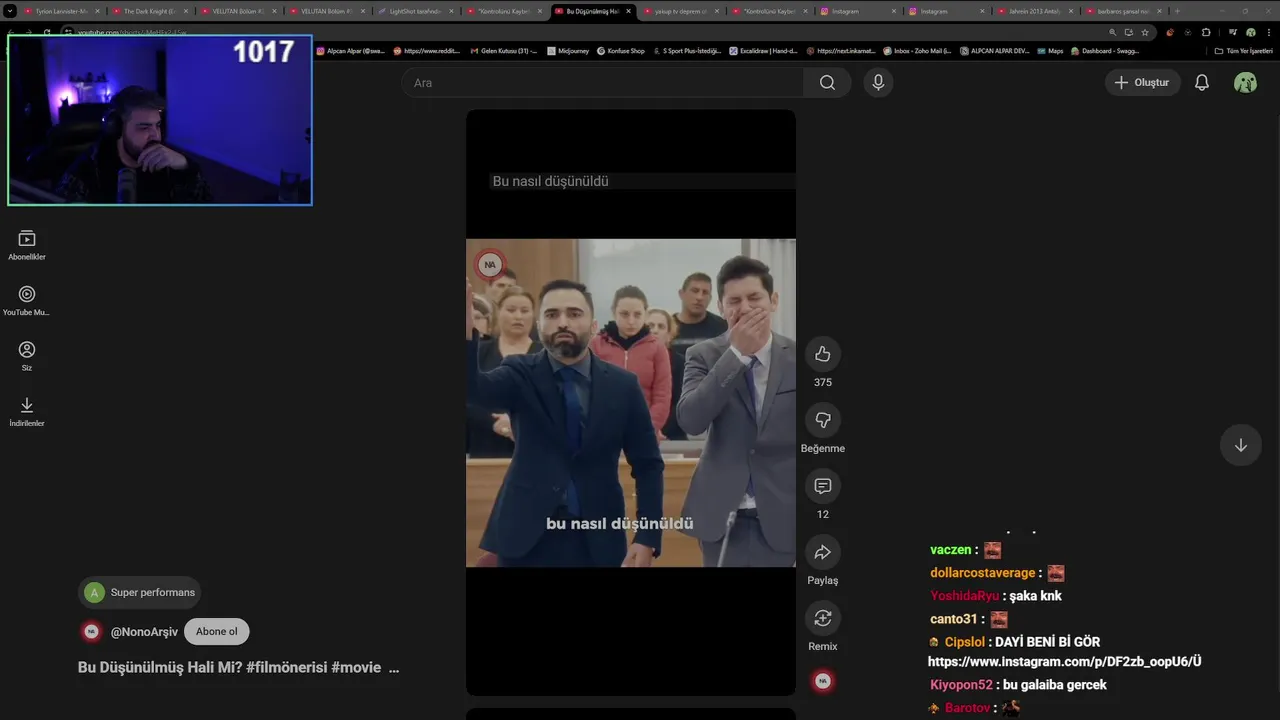Click username Kiyopon52 in chat
Viewport: 1280px width, 720px height.
pyautogui.click(x=961, y=685)
